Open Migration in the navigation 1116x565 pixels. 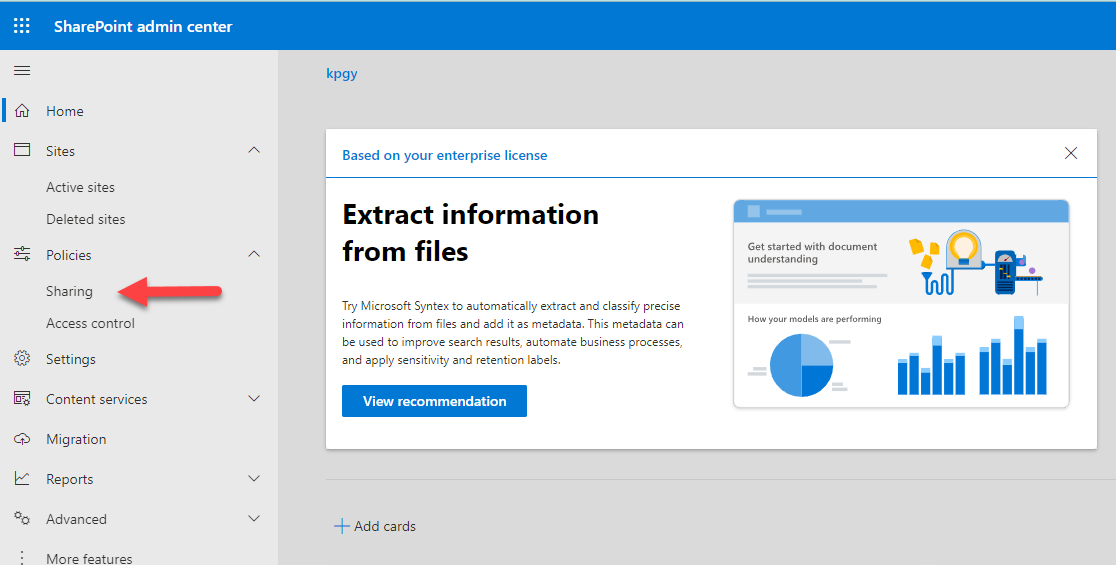coord(76,440)
